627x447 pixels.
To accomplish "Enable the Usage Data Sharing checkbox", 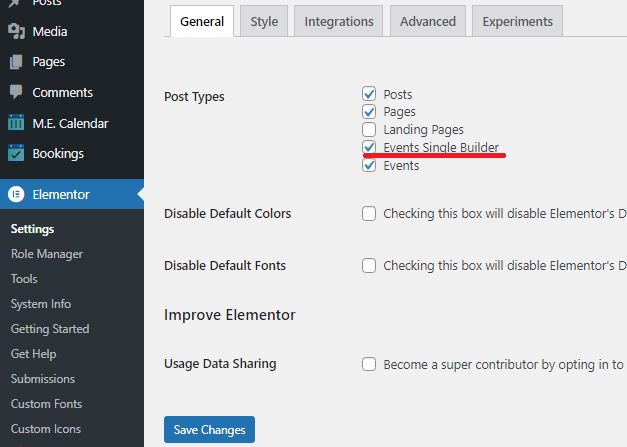I will pos(370,364).
